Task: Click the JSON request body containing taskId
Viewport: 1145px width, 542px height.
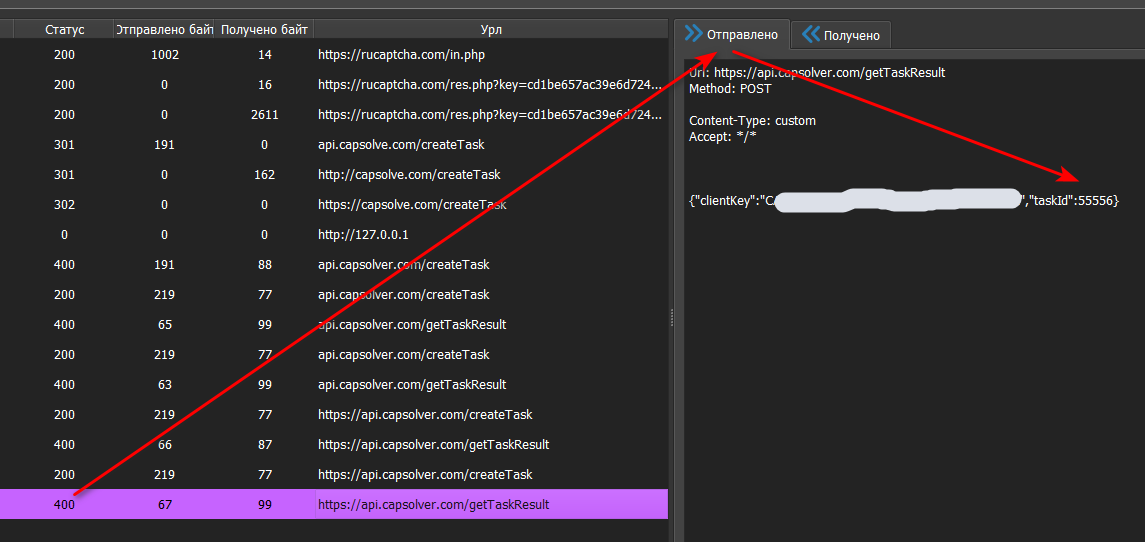Action: 903,201
